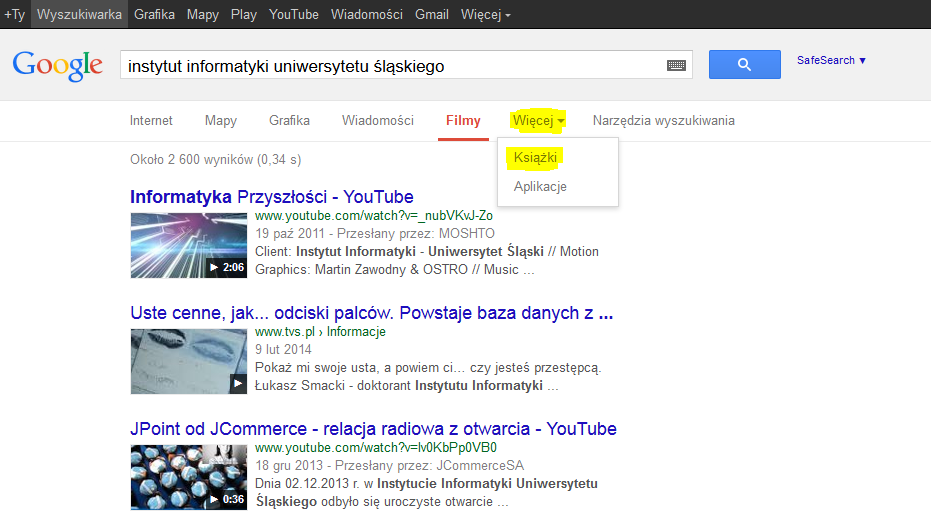Choose Aplikacje from the Więcej dropdown

(x=540, y=186)
